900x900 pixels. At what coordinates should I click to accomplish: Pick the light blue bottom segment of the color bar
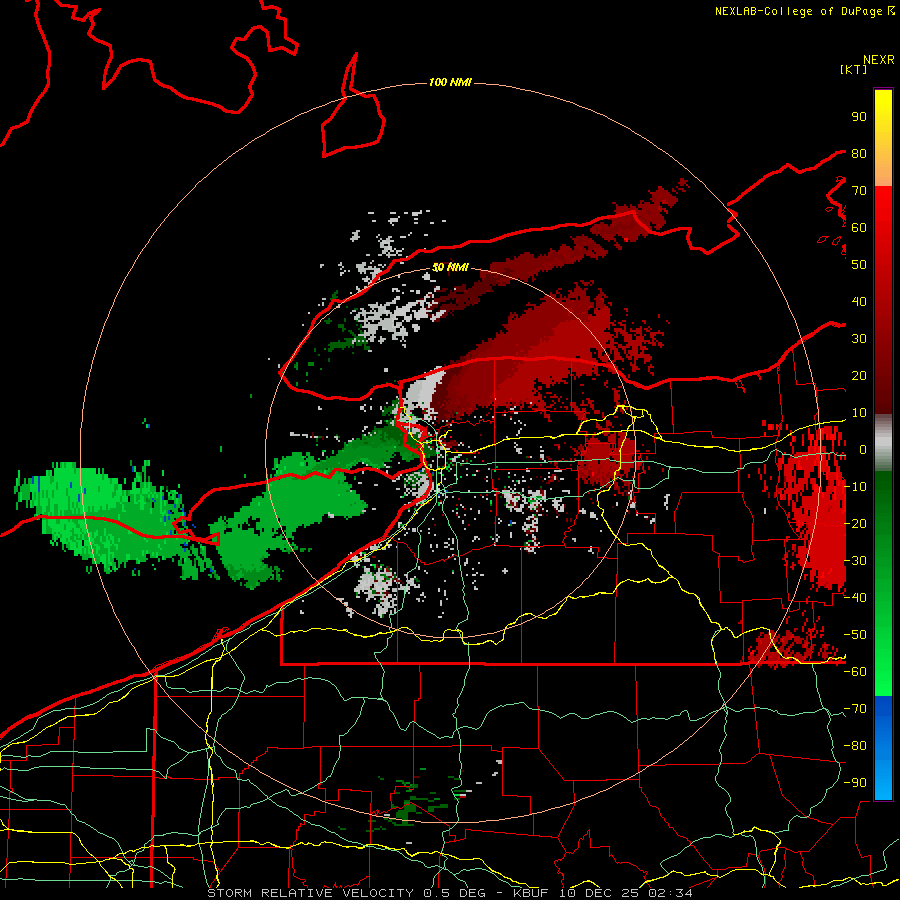883,782
